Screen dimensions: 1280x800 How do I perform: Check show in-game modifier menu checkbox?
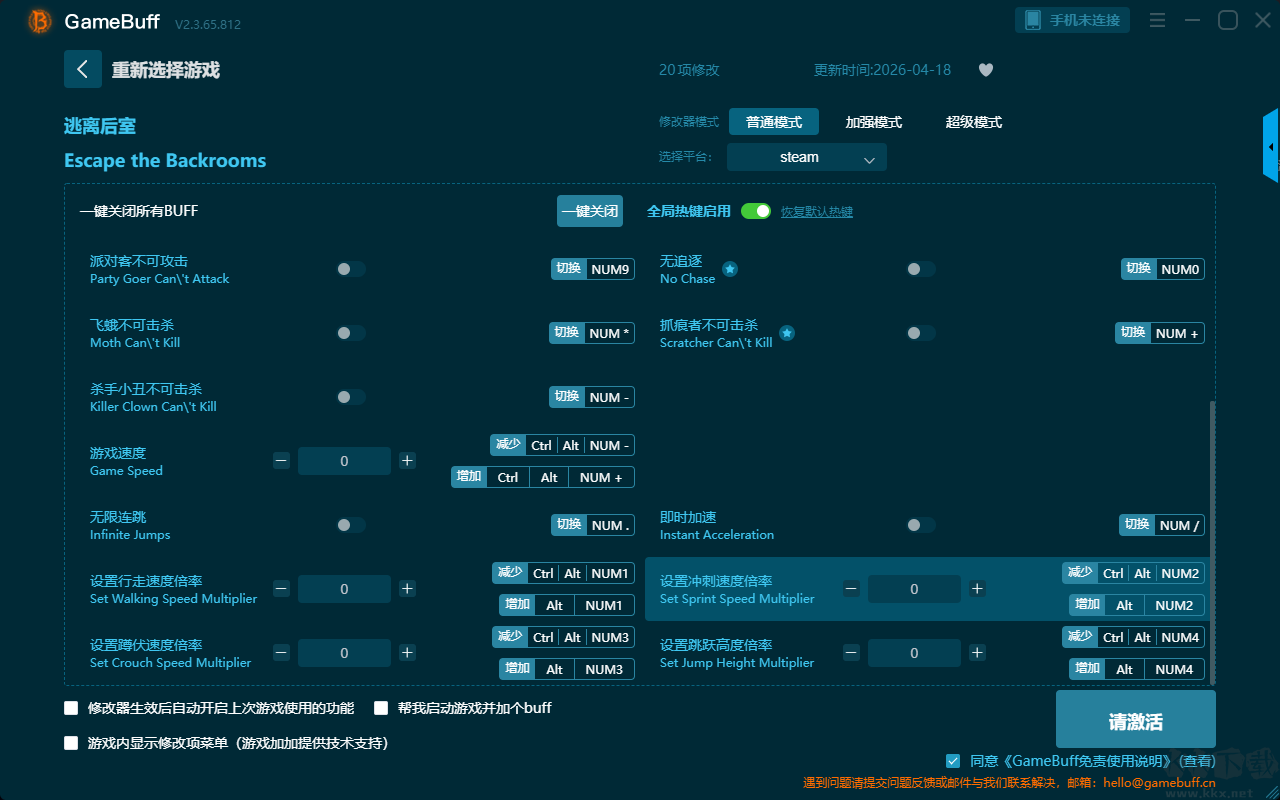[x=71, y=743]
